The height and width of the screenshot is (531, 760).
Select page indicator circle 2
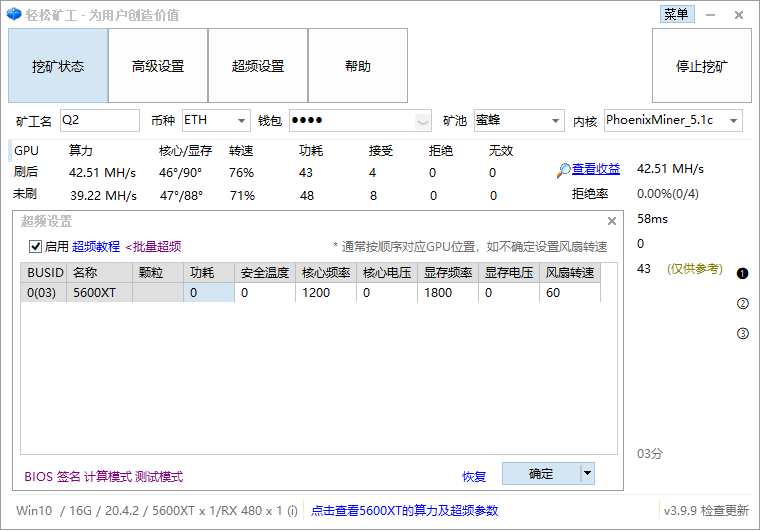click(742, 304)
